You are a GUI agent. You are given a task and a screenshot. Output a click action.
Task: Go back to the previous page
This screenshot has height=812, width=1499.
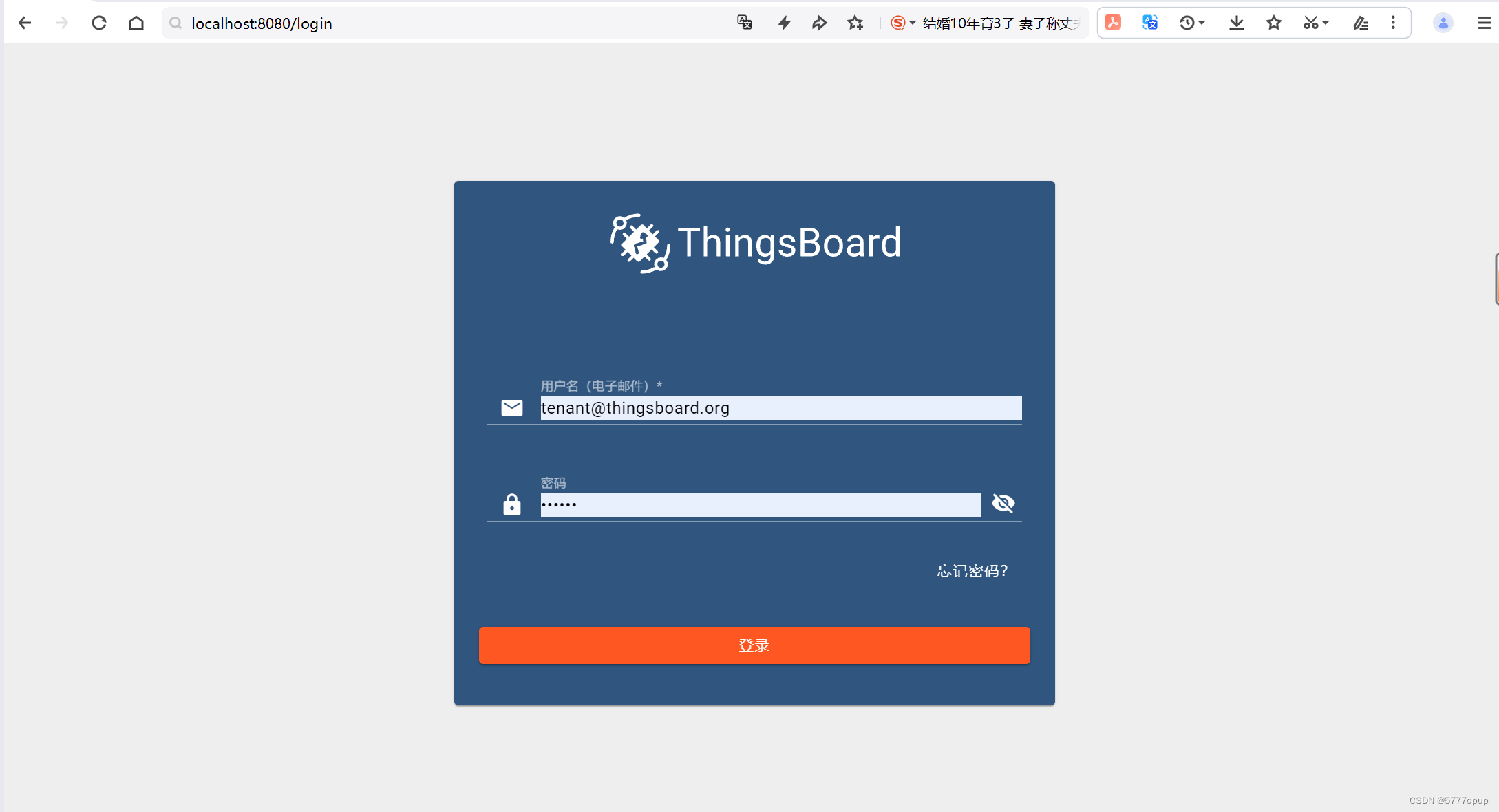[x=25, y=23]
